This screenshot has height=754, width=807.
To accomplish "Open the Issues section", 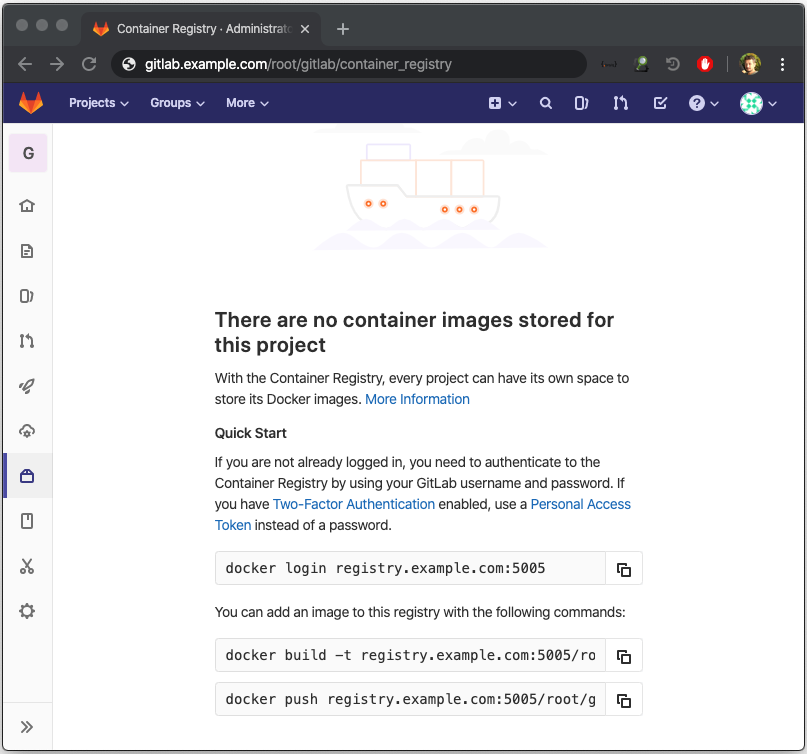I will coord(27,296).
